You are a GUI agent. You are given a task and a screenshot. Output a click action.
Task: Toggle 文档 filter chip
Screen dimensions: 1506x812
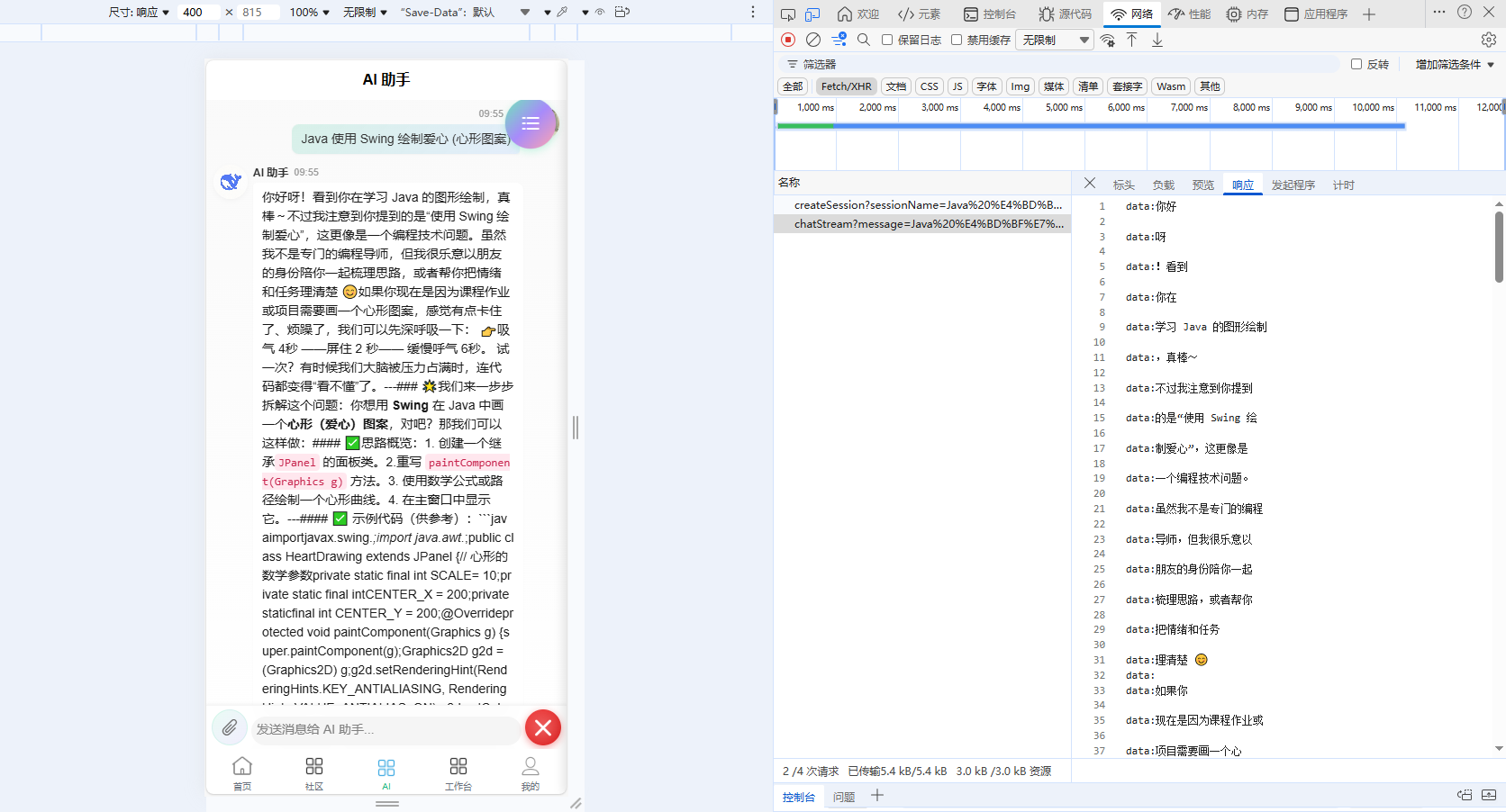pos(896,86)
